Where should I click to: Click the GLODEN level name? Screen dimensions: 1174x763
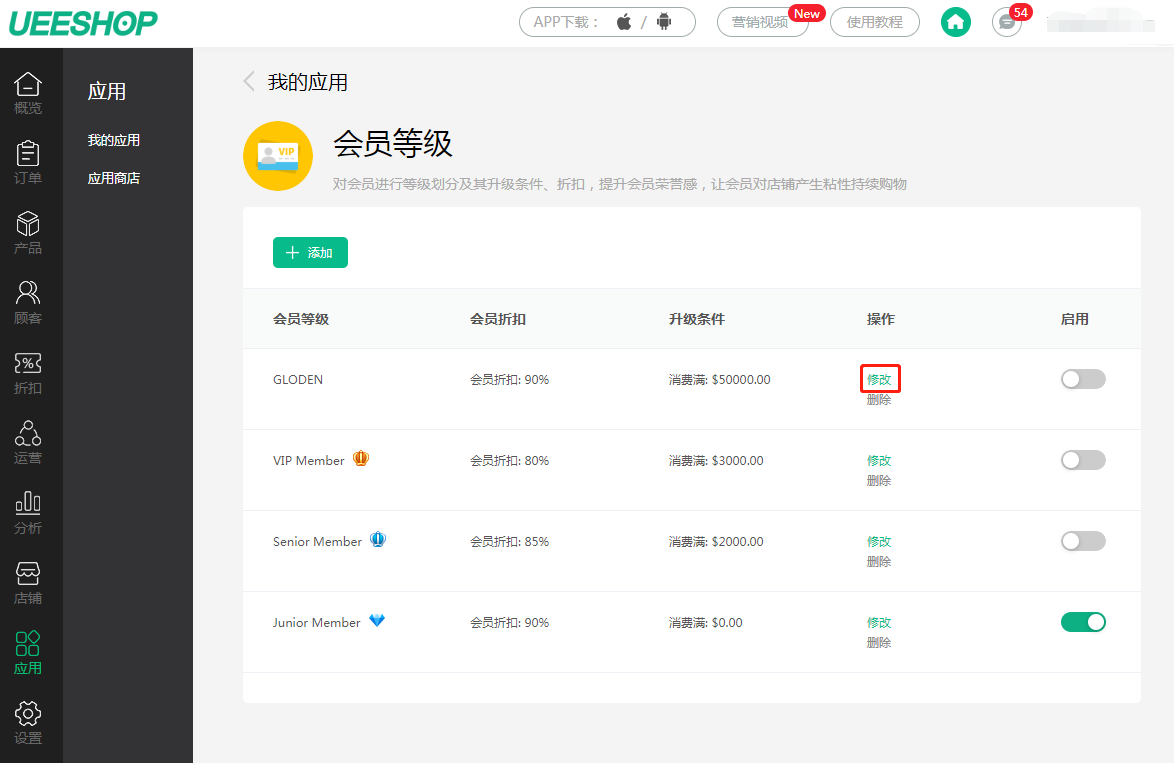click(x=298, y=380)
